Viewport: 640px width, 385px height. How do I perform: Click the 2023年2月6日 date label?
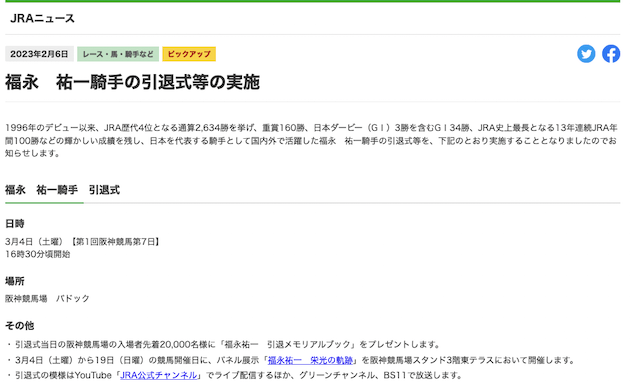point(39,54)
